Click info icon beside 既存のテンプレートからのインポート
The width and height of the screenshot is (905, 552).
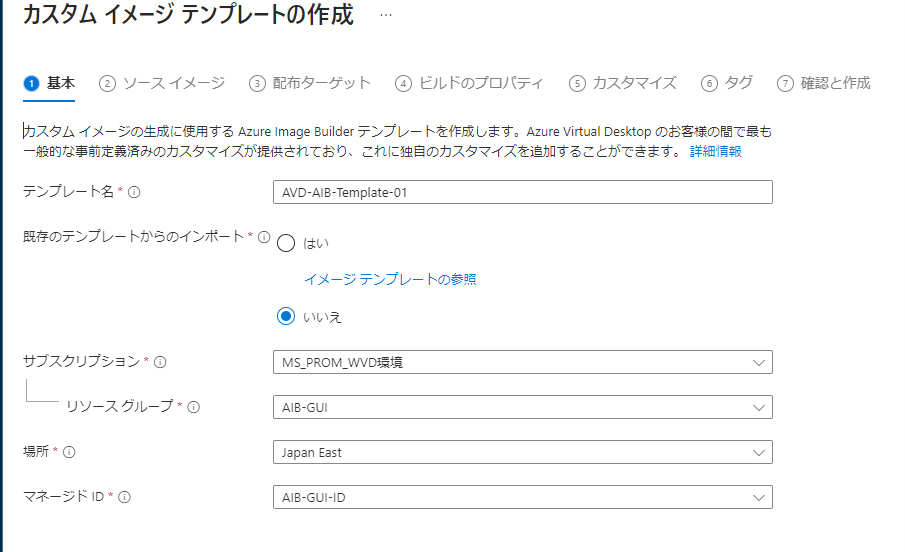[264, 237]
